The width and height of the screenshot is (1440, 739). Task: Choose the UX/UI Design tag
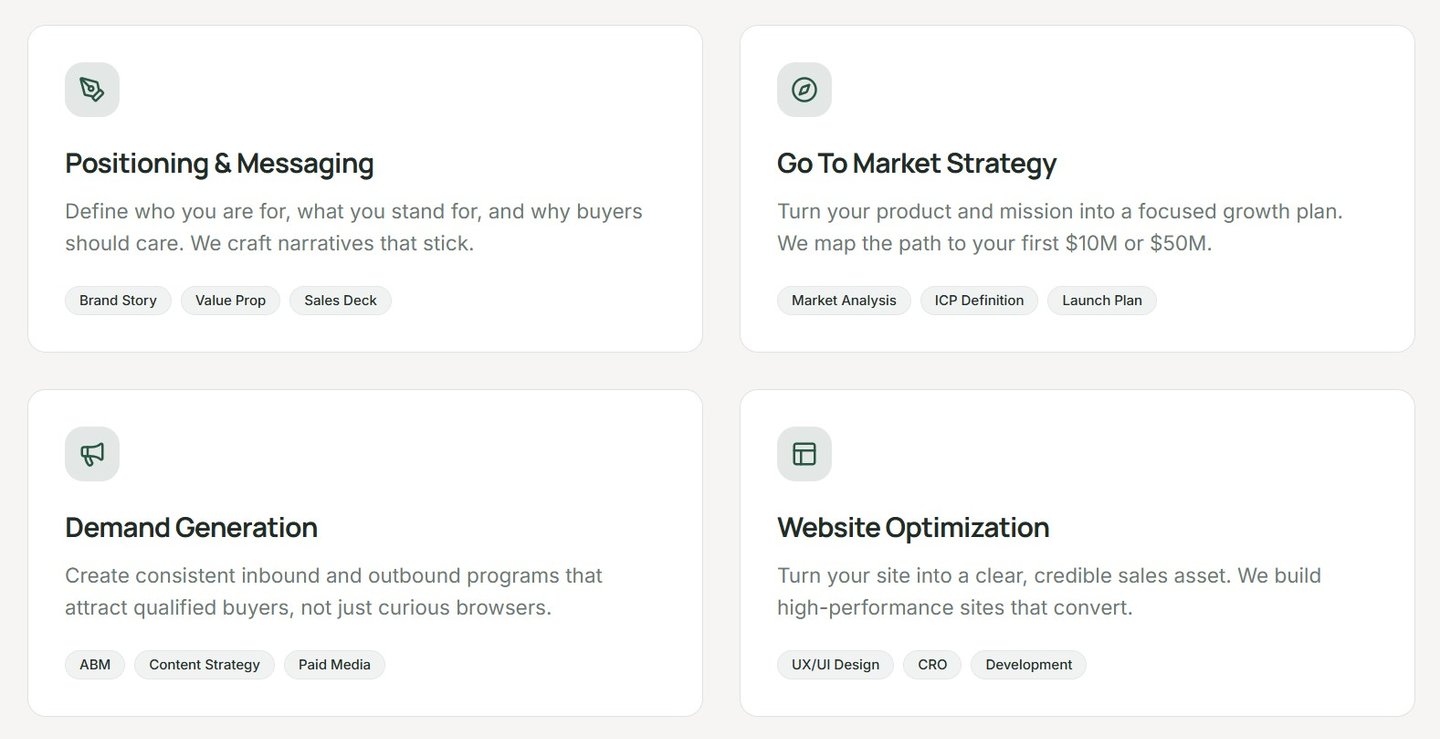click(835, 665)
